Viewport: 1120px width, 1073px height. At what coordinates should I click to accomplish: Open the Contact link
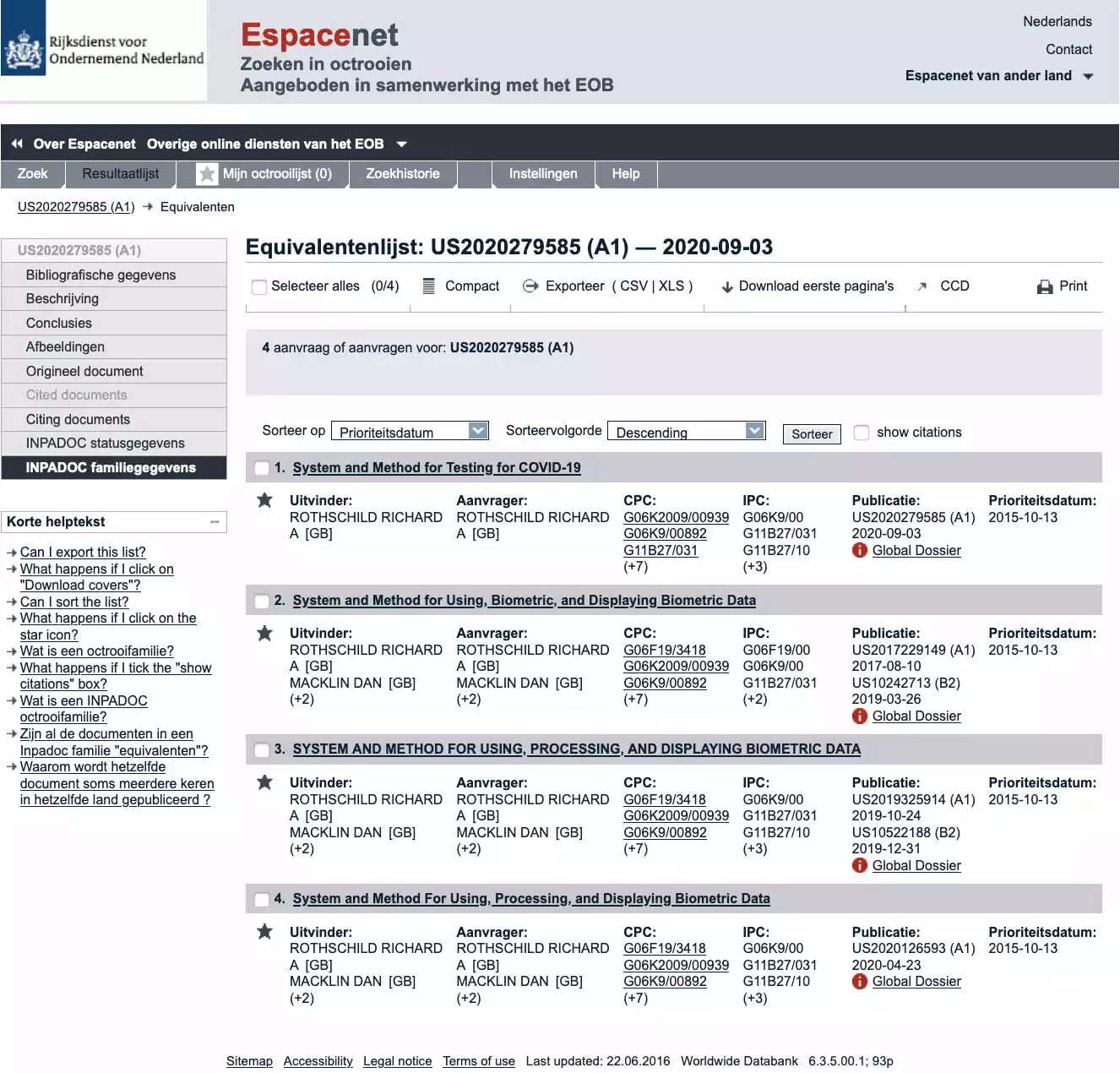click(x=1068, y=50)
